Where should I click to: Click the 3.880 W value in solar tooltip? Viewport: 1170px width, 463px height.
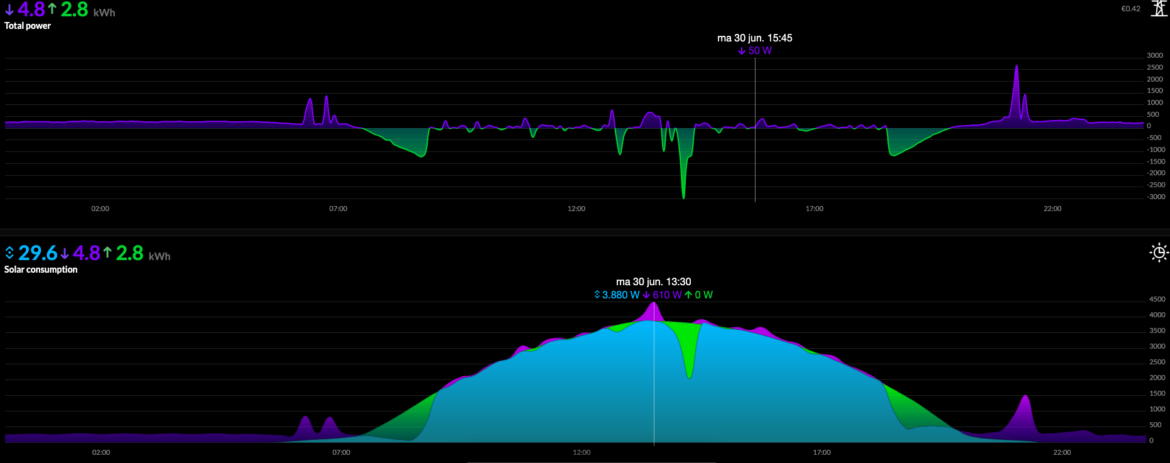[620, 295]
